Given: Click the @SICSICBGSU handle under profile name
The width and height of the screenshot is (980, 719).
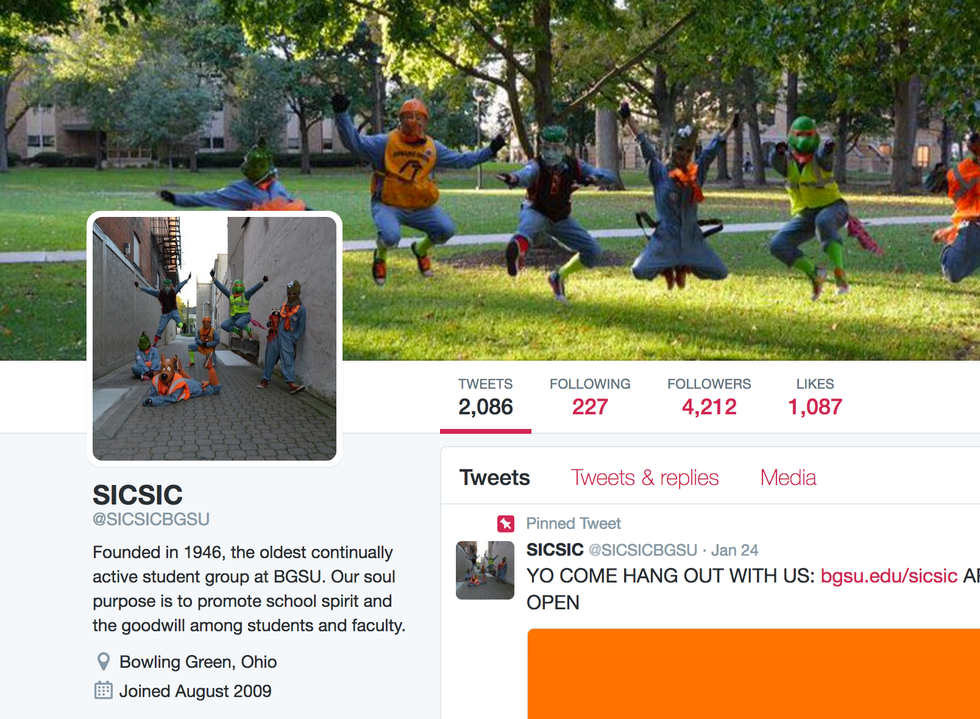Looking at the screenshot, I should point(151,520).
